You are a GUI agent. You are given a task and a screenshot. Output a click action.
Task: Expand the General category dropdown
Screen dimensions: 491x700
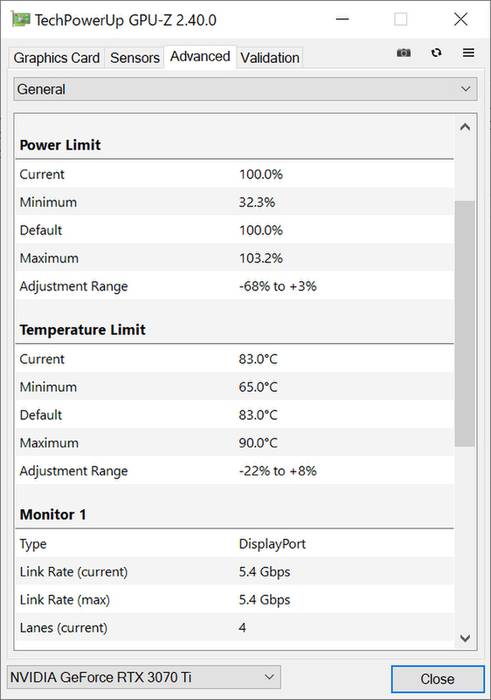point(245,89)
